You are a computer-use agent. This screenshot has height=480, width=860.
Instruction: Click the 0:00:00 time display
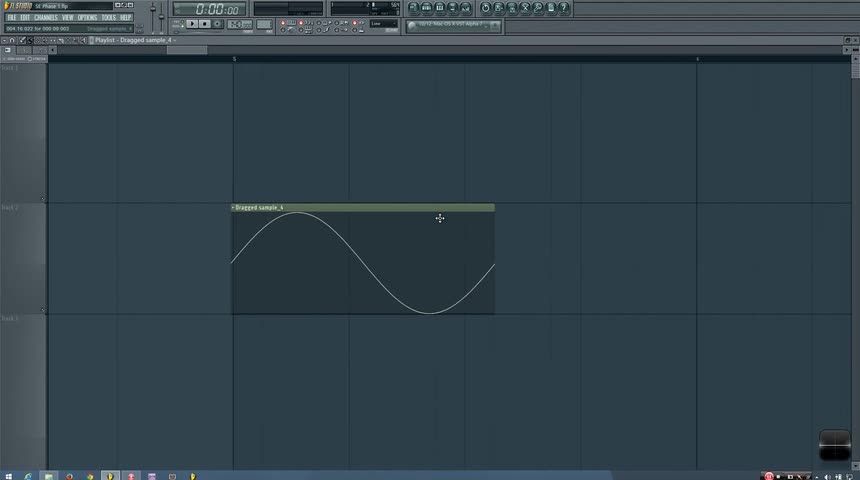(210, 9)
